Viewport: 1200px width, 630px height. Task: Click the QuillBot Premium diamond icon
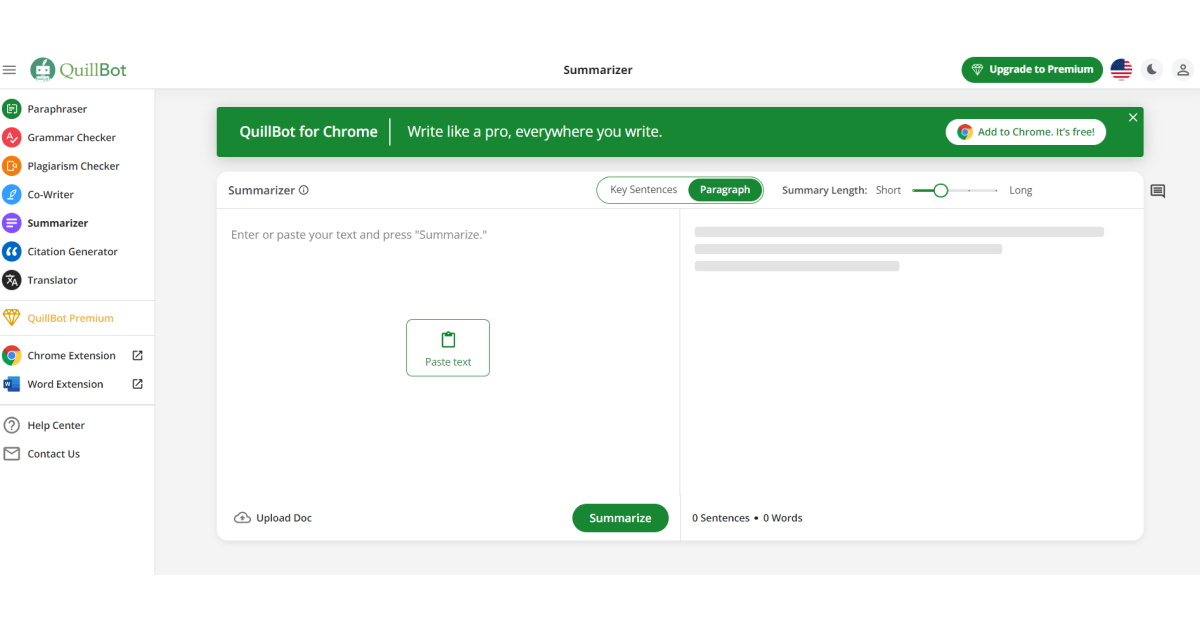tap(12, 318)
